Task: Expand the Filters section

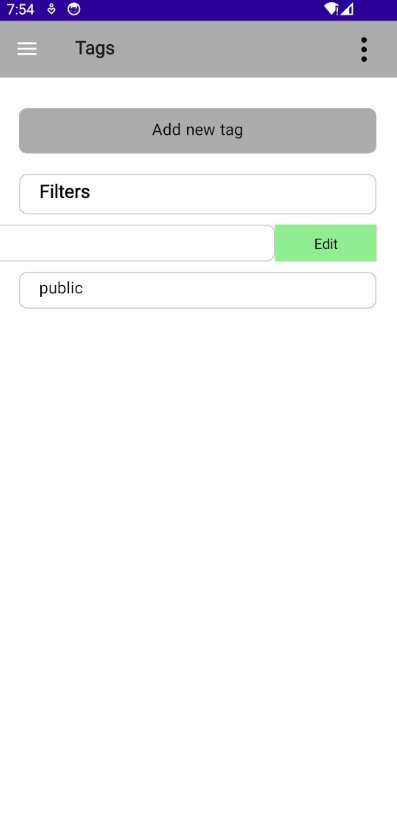Action: point(198,194)
